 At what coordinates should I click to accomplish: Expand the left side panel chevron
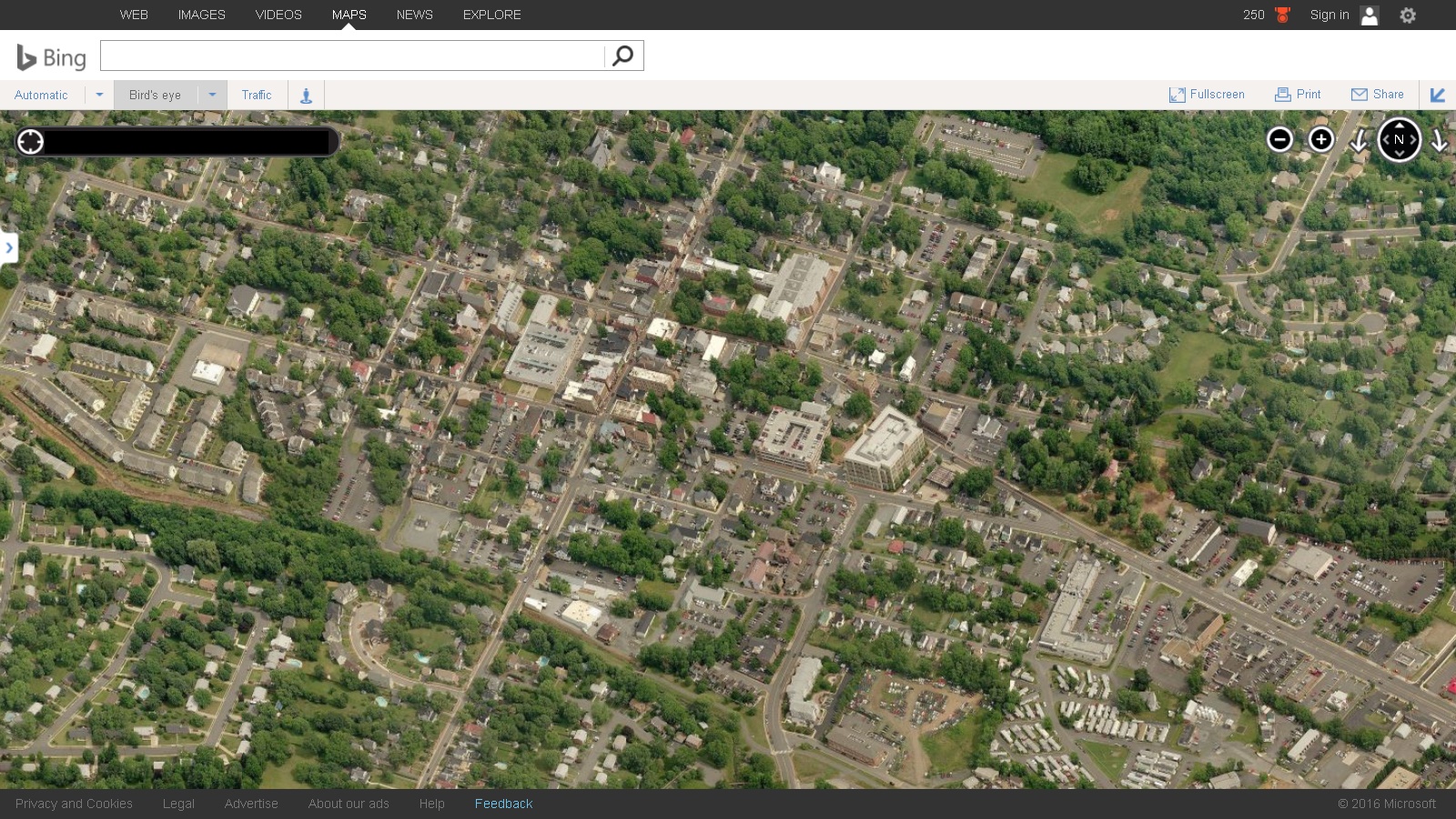point(9,248)
